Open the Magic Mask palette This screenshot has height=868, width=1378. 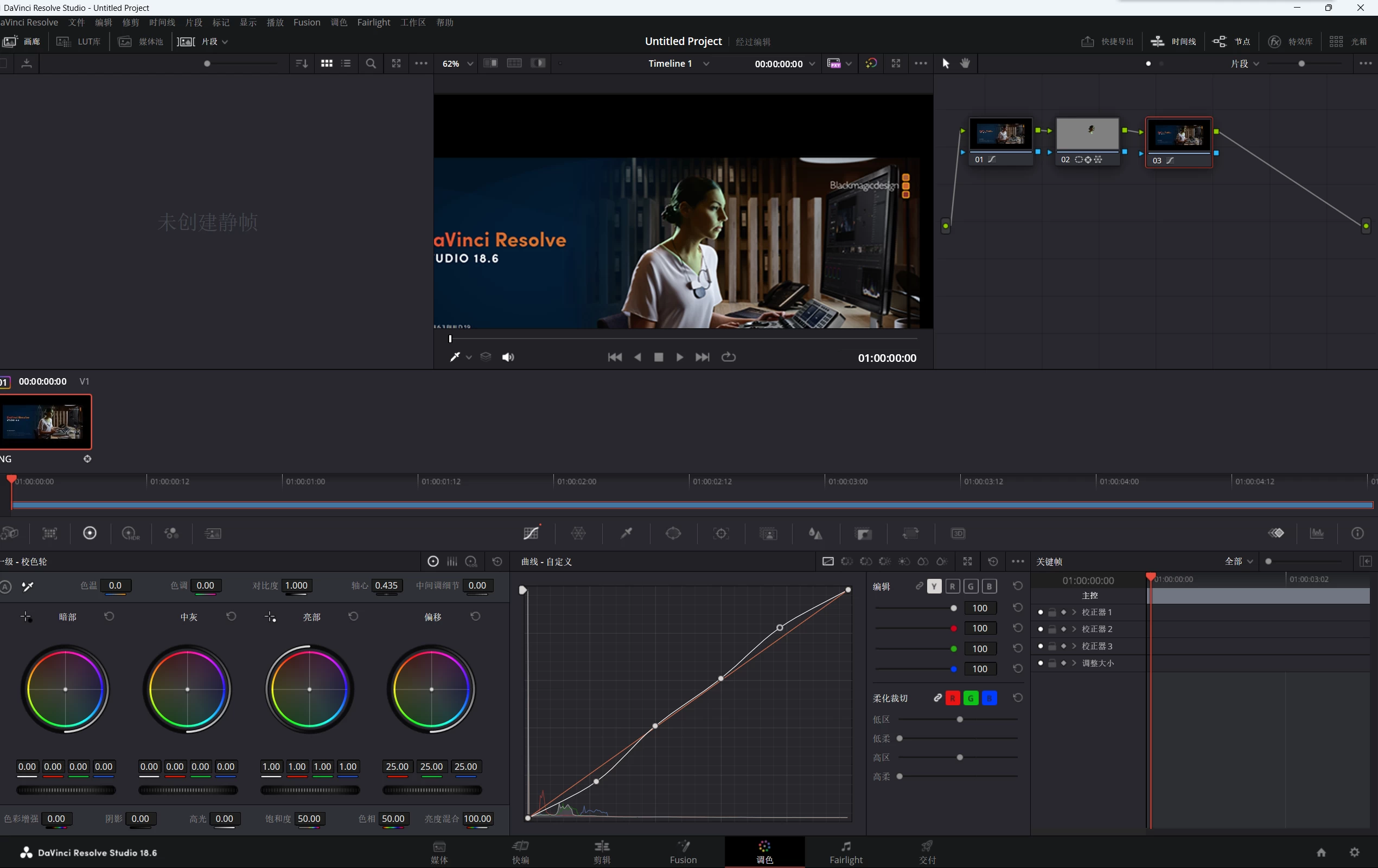769,533
